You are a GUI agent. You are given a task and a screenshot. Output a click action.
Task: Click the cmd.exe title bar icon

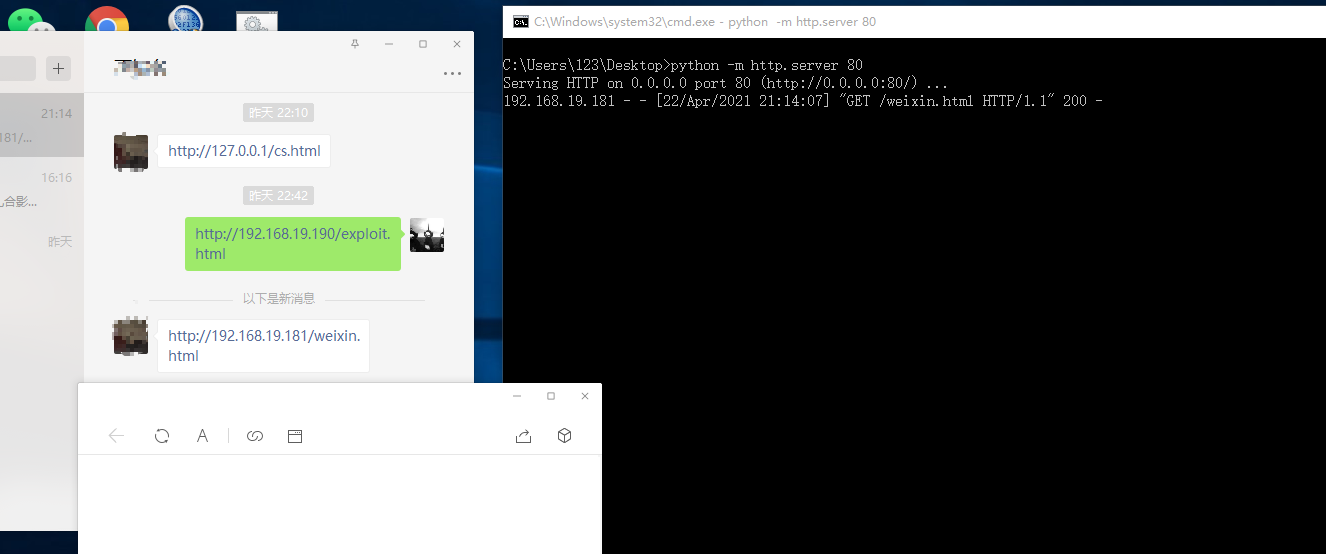pos(520,21)
